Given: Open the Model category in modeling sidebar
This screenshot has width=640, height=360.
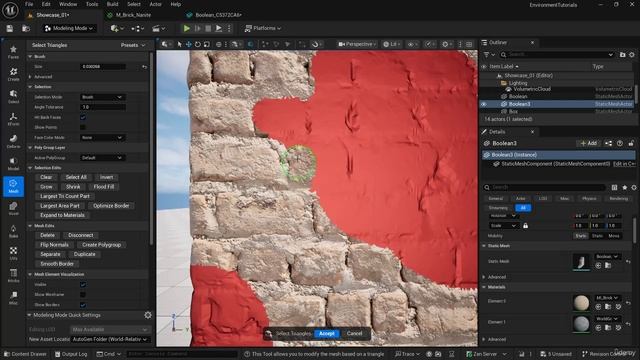Looking at the screenshot, I should (x=13, y=164).
